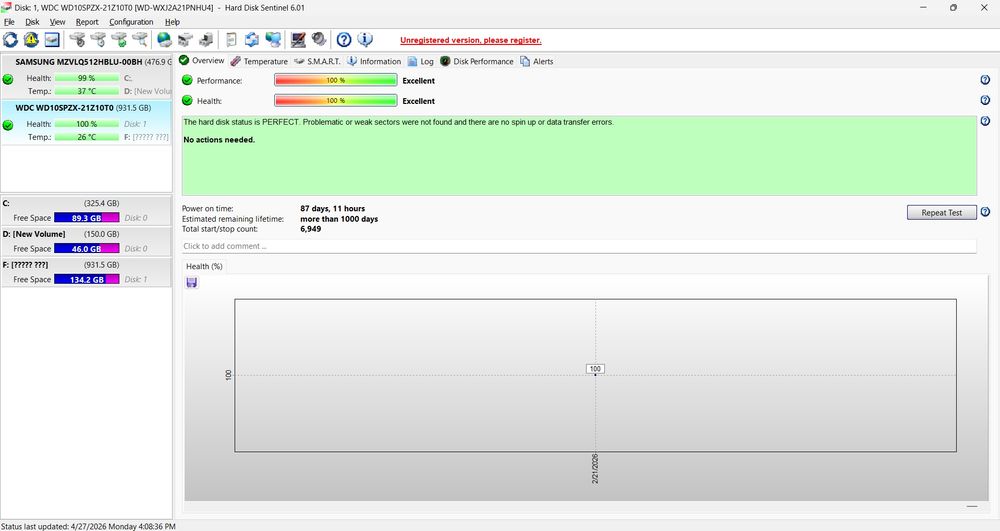The height and width of the screenshot is (531, 1000).
Task: Click the Unregistered version, please register link
Action: [471, 40]
